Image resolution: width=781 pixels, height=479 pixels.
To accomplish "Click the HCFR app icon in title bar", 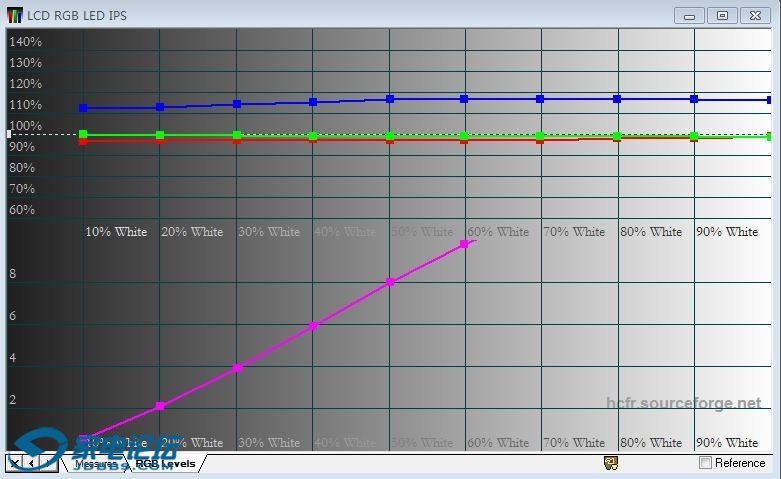I will tap(15, 15).
